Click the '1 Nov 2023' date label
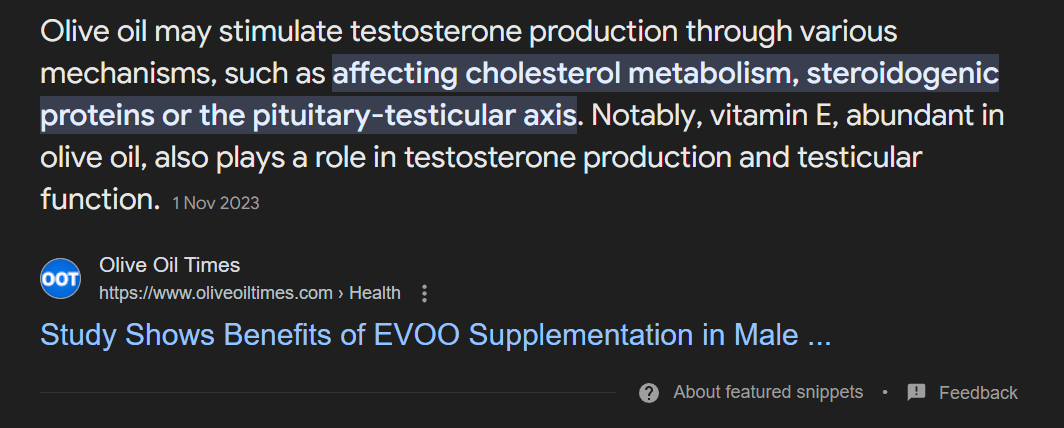The width and height of the screenshot is (1064, 428). (x=215, y=203)
